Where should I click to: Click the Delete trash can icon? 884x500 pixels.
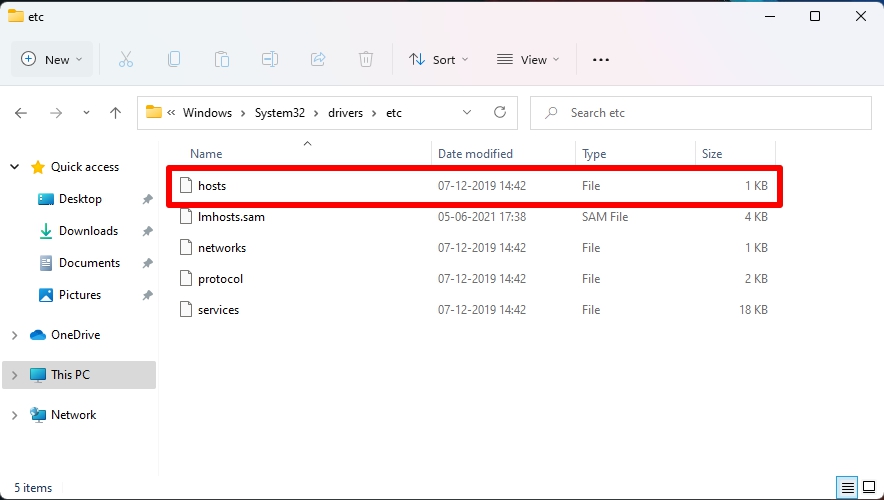coord(366,59)
